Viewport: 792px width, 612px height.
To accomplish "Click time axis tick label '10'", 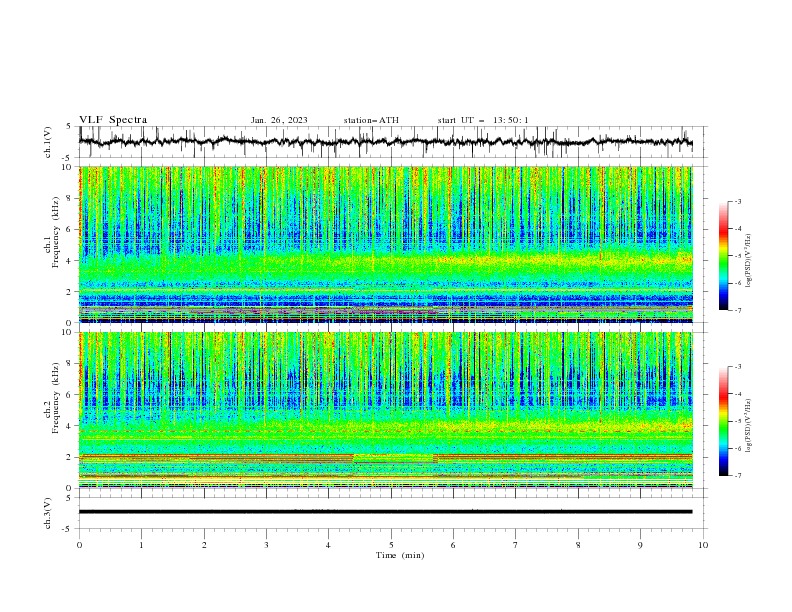I will (703, 545).
